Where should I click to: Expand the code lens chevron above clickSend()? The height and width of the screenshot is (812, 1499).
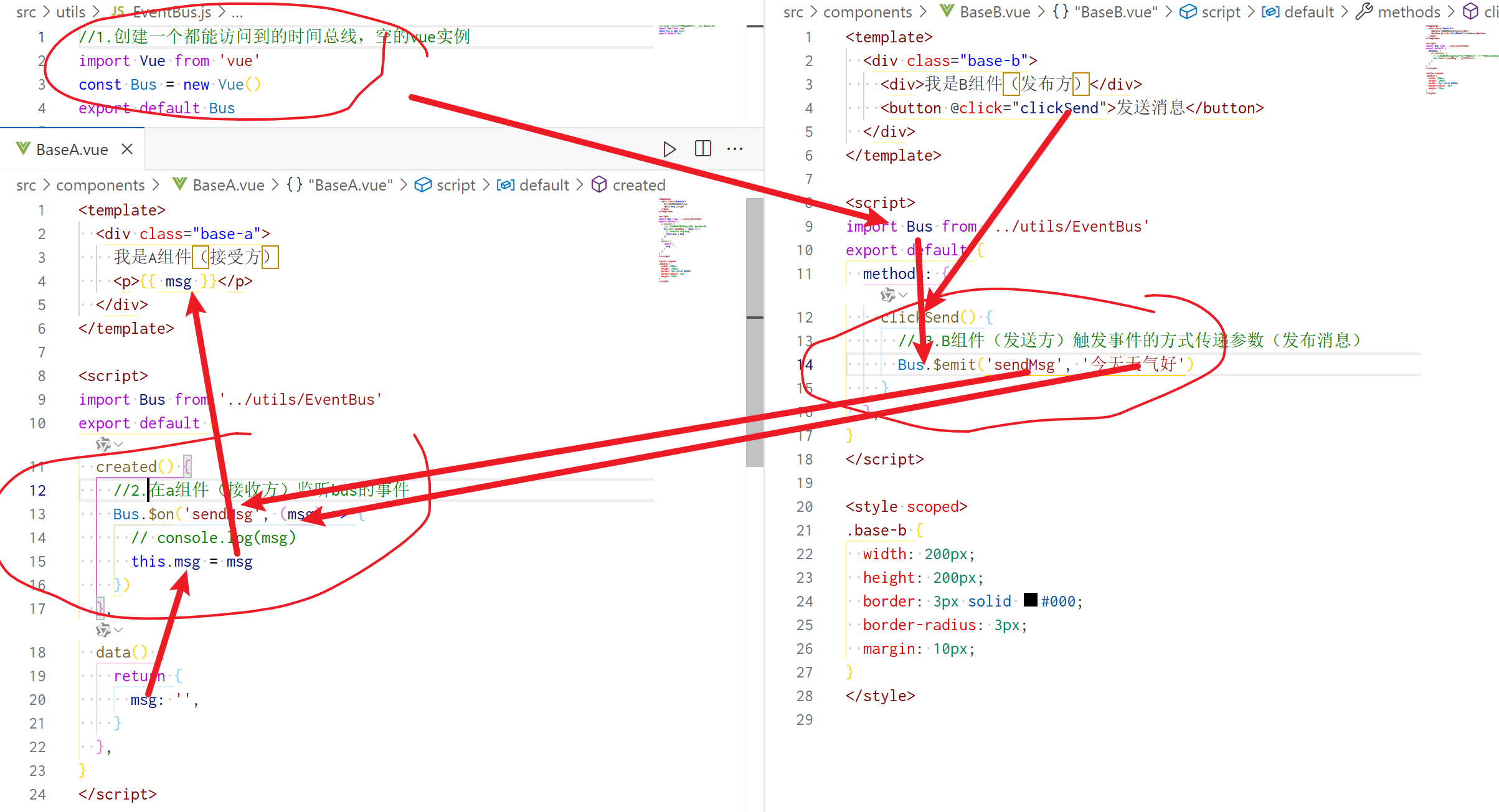point(904,295)
